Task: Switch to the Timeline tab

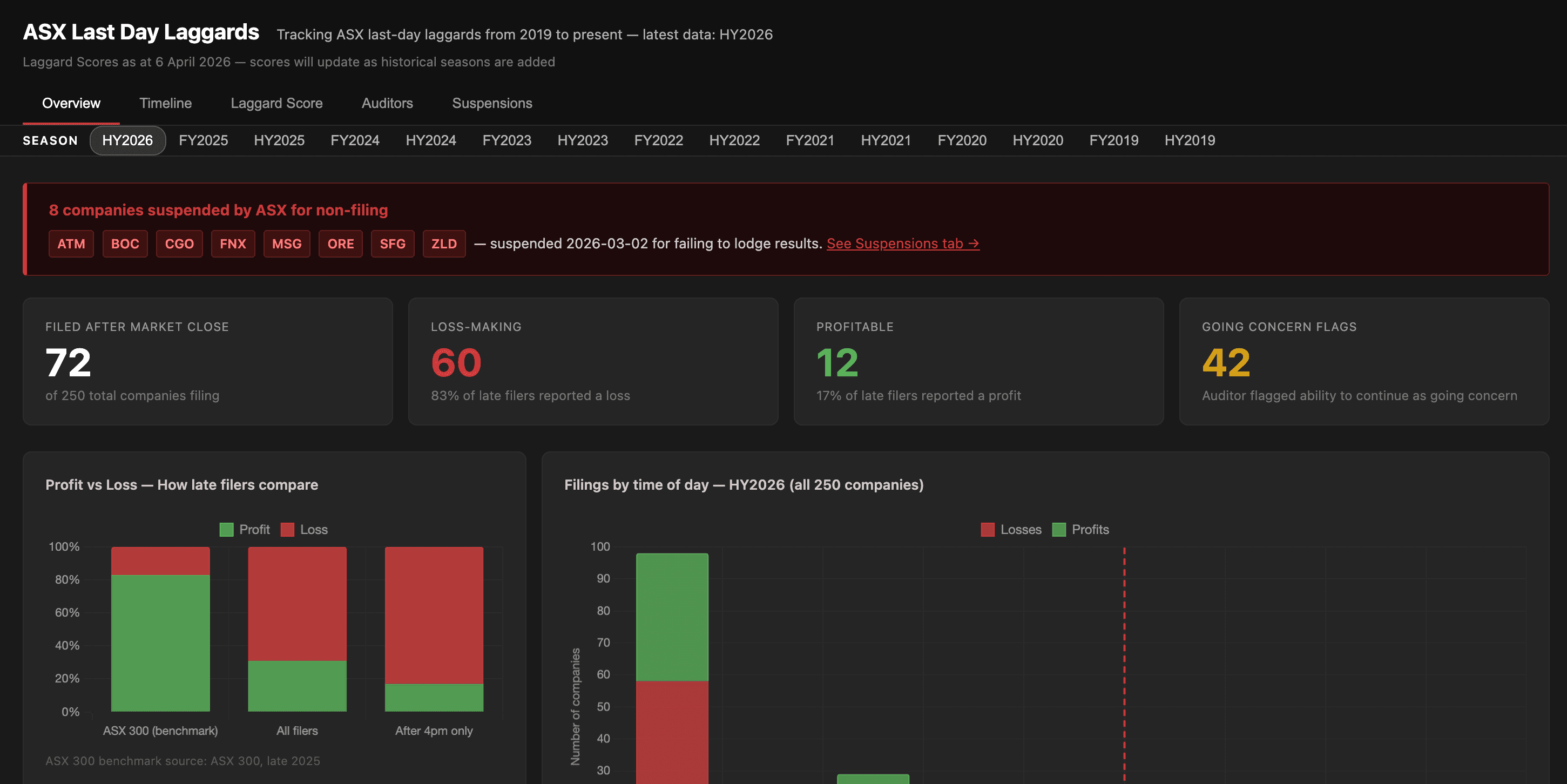Action: [165, 103]
